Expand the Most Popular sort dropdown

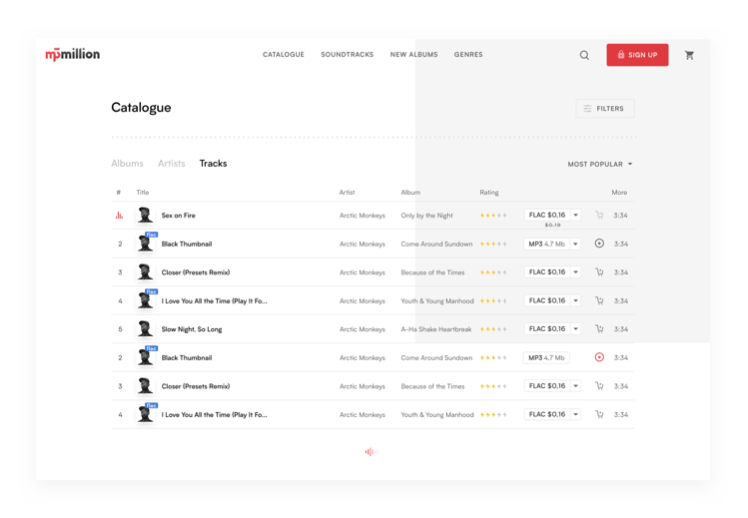tap(600, 164)
